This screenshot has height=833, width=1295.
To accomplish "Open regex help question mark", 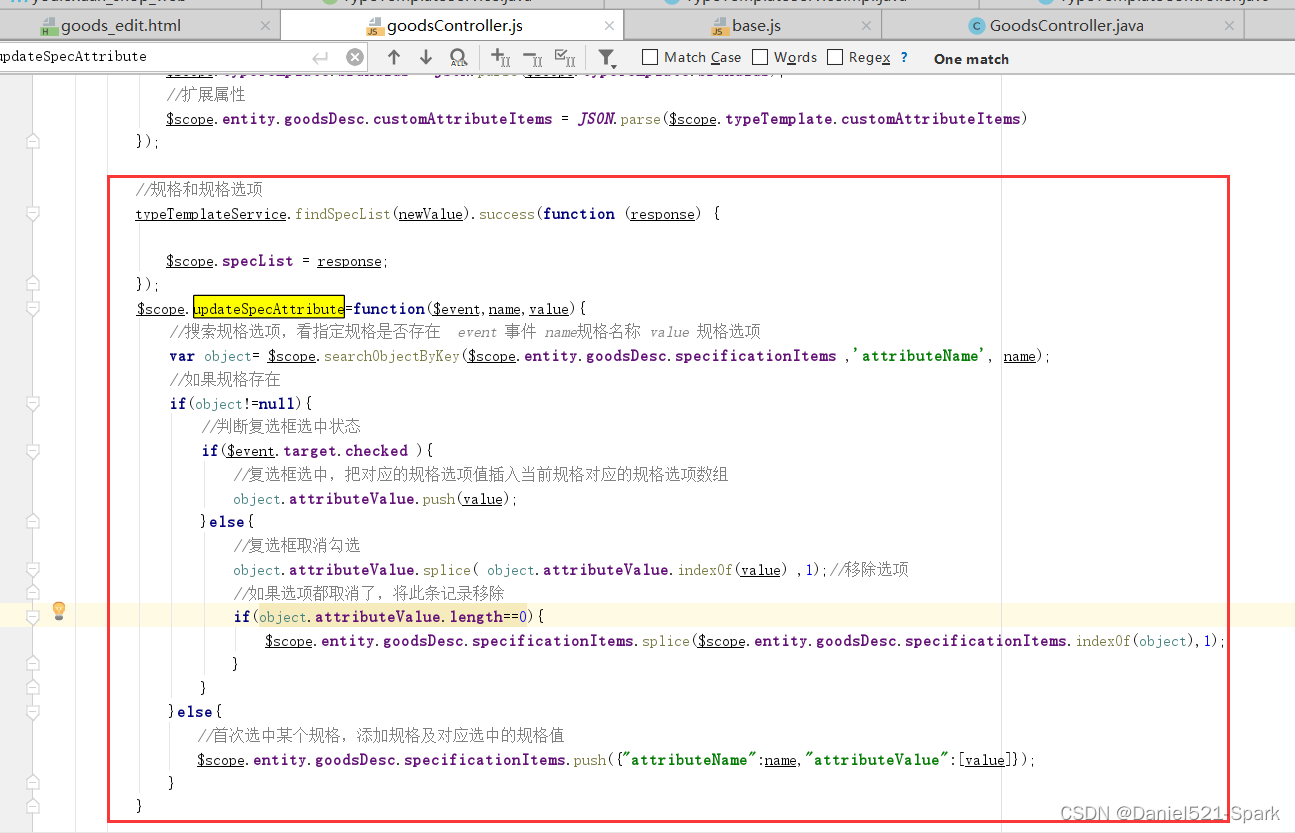I will (904, 57).
